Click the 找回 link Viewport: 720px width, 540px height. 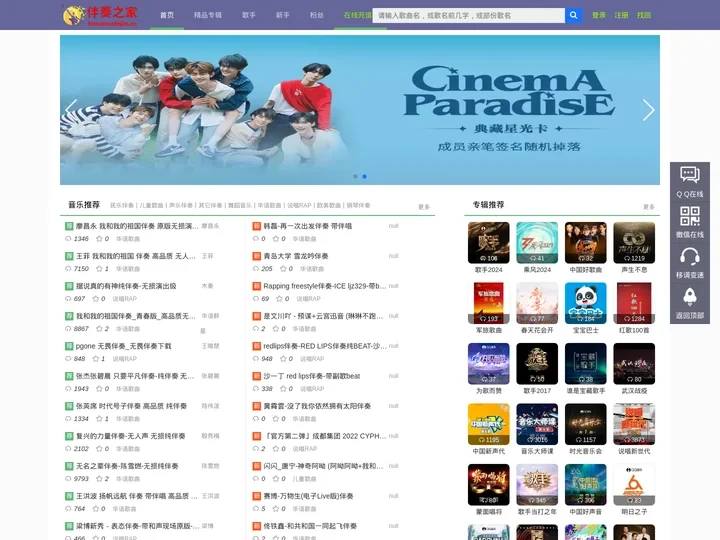tap(644, 15)
